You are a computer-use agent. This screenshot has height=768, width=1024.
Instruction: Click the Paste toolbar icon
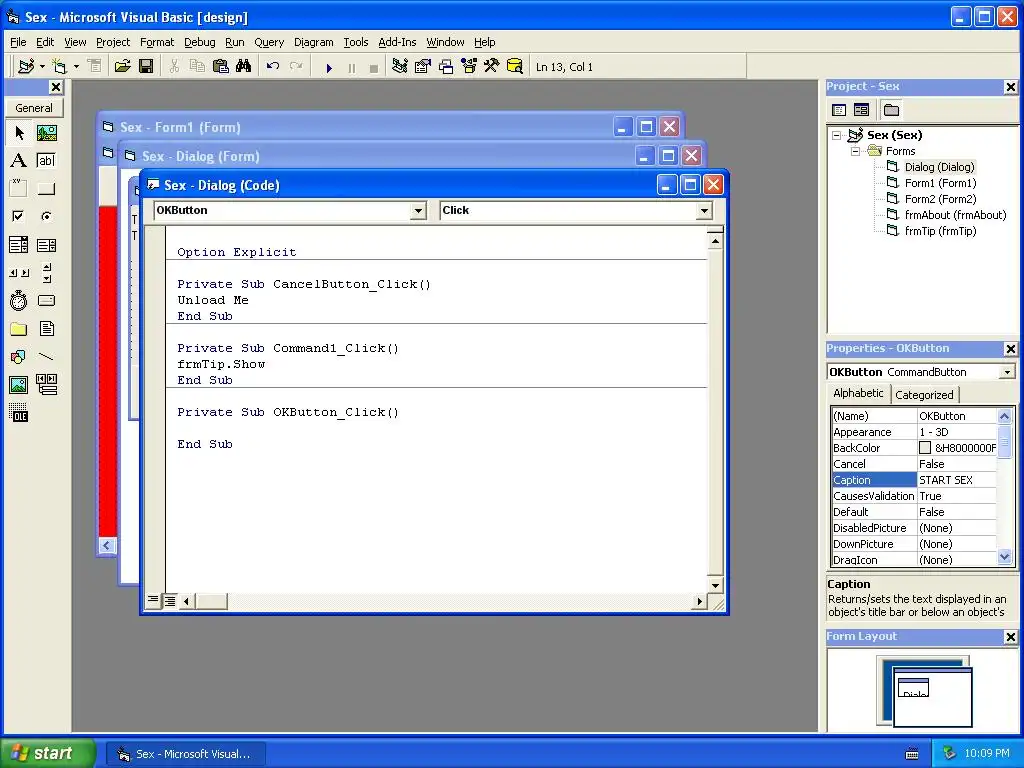[x=221, y=67]
